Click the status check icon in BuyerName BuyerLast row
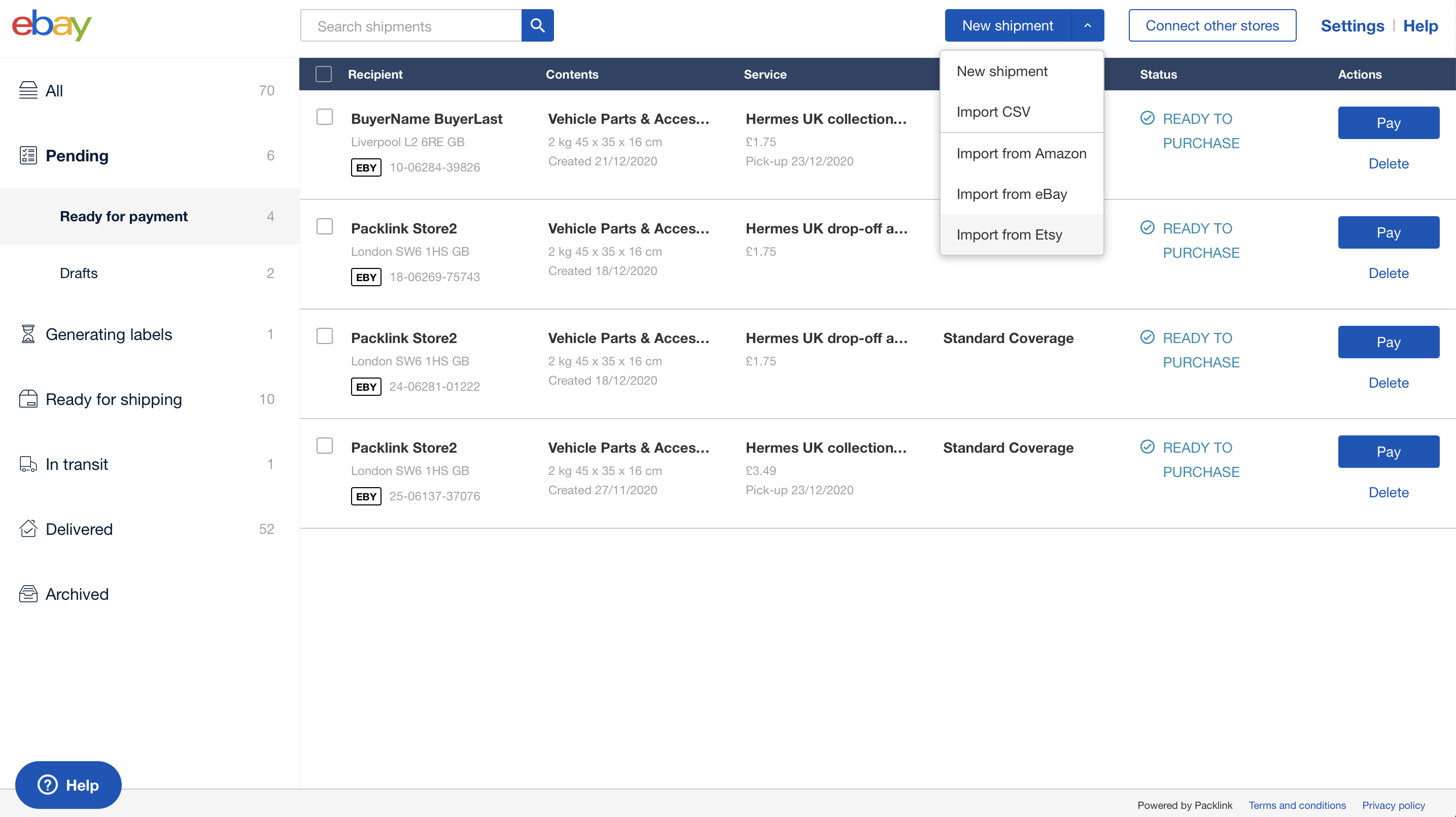Image resolution: width=1456 pixels, height=817 pixels. click(x=1148, y=118)
